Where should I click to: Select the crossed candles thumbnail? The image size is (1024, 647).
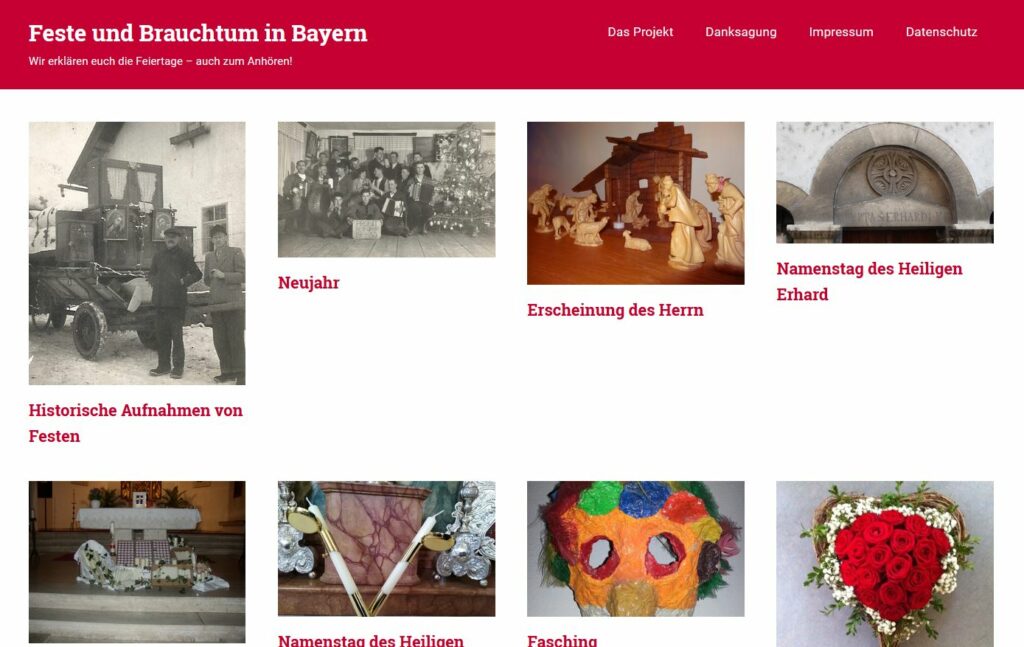pos(387,549)
